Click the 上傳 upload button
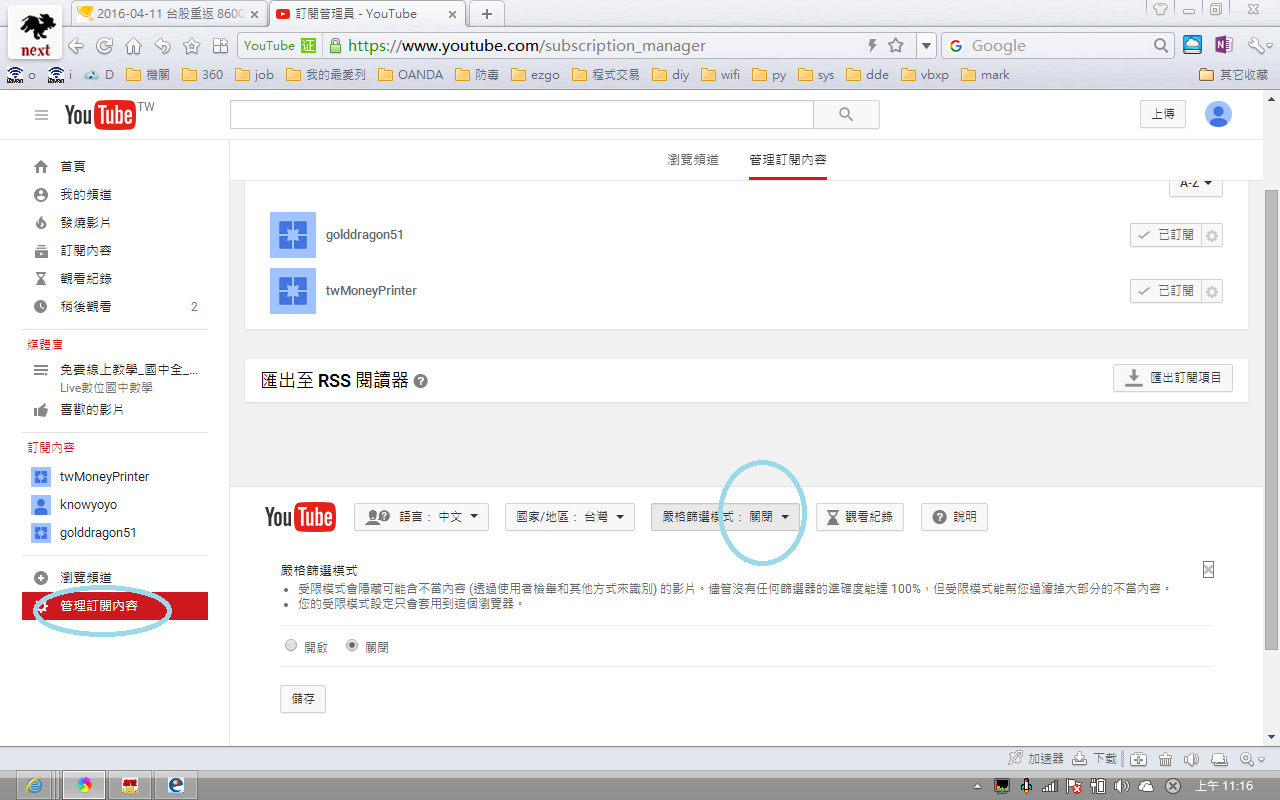Viewport: 1280px width, 800px height. (1163, 114)
